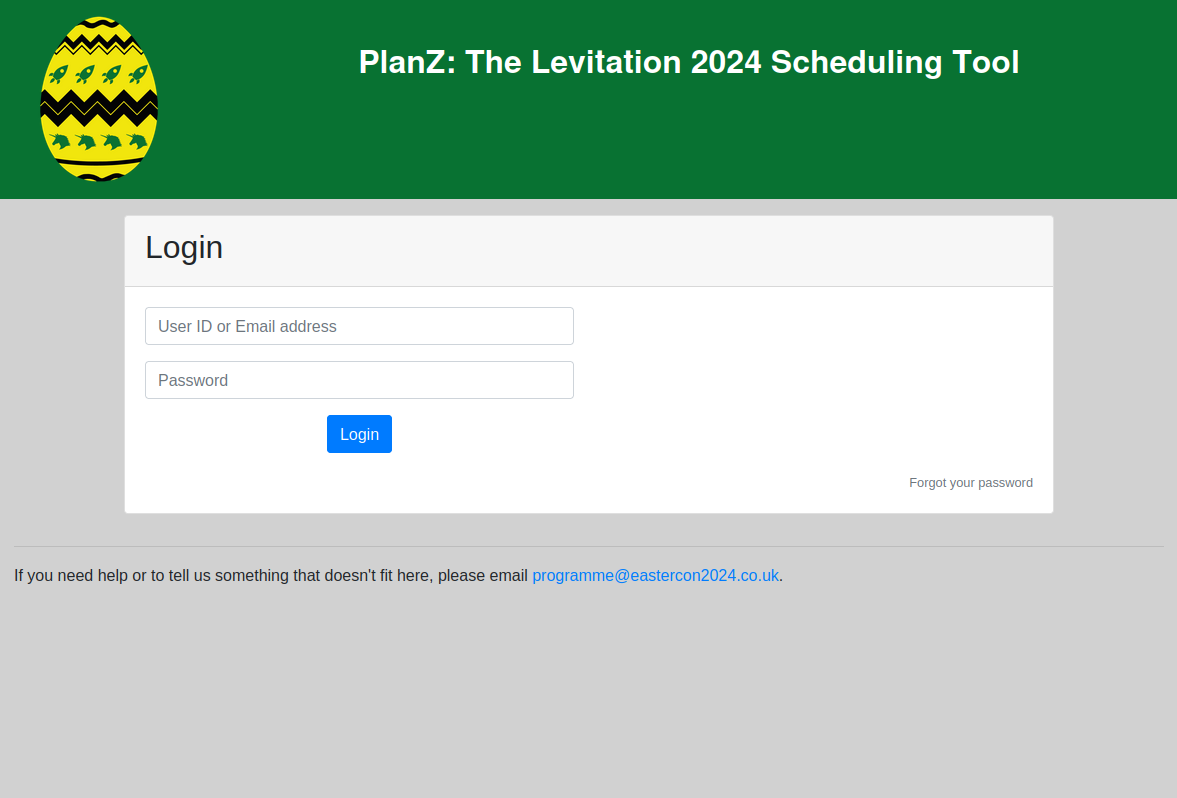Click the horizontal divider above the help text
The height and width of the screenshot is (798, 1177).
(x=588, y=547)
